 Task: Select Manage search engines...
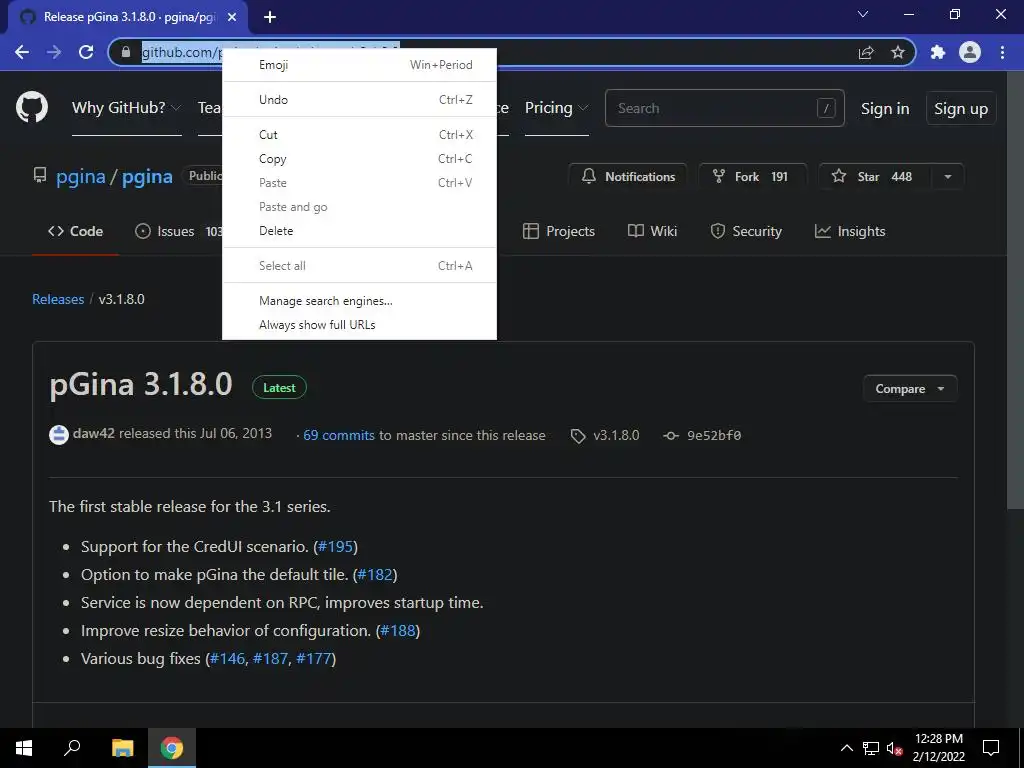[x=359, y=301]
